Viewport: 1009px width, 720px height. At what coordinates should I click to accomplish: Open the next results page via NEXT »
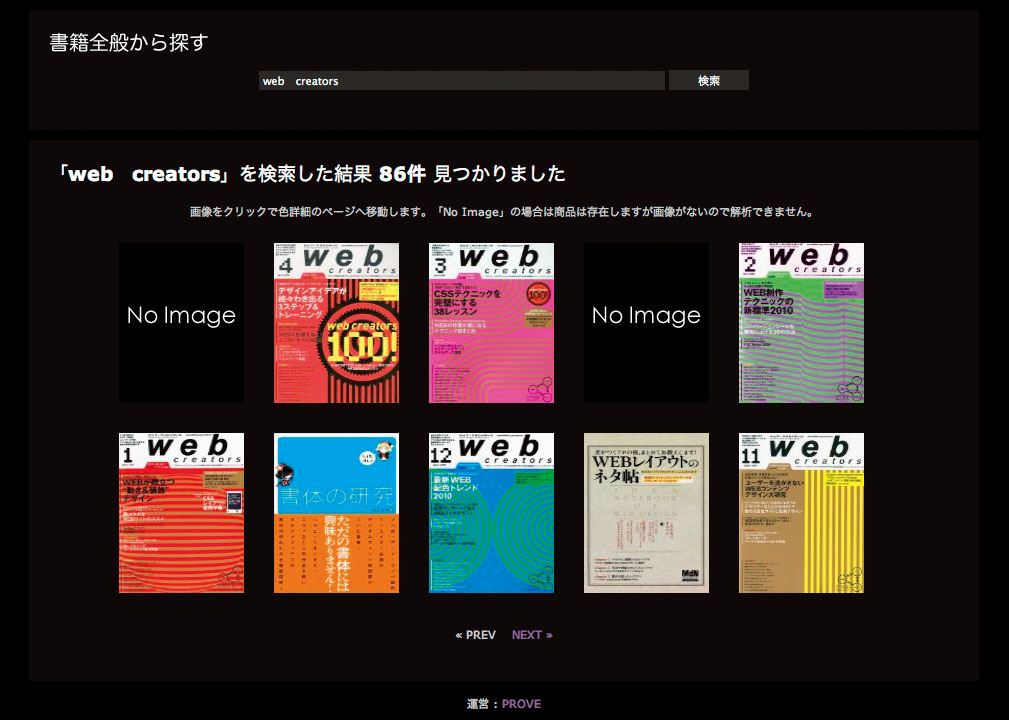click(x=531, y=634)
